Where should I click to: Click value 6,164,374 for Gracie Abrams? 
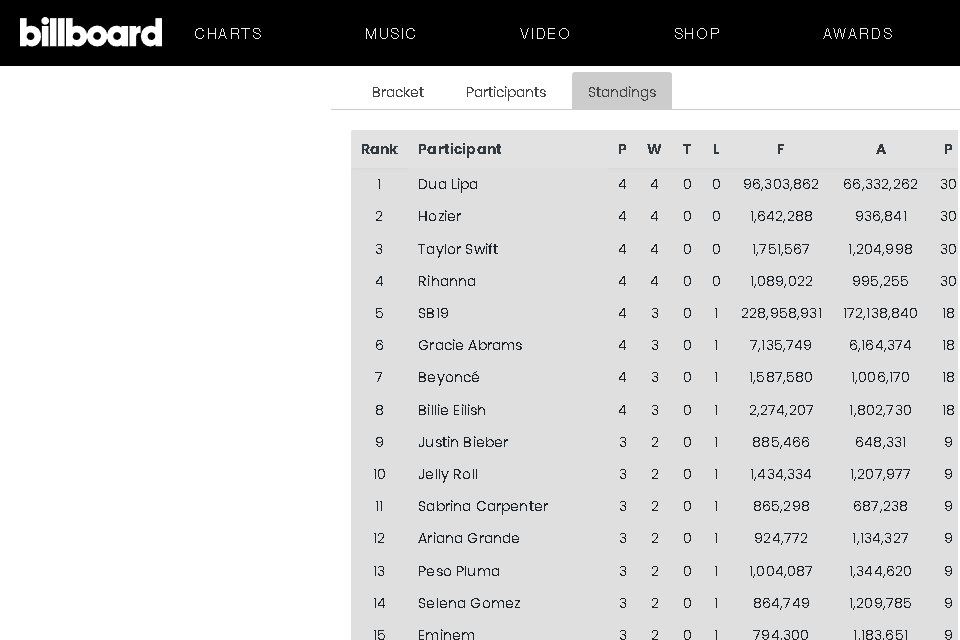[880, 345]
